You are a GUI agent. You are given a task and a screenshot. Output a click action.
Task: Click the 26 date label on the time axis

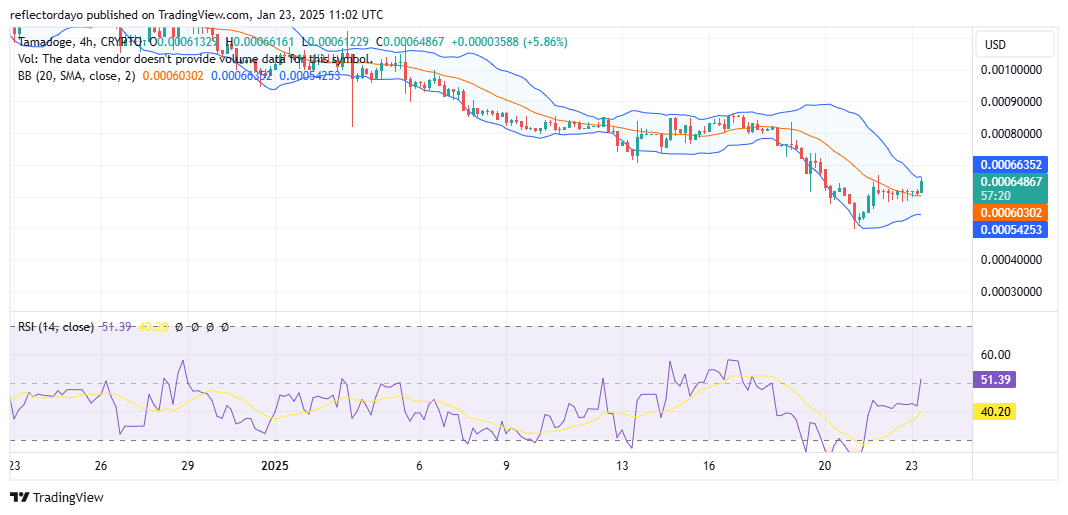[x=101, y=467]
